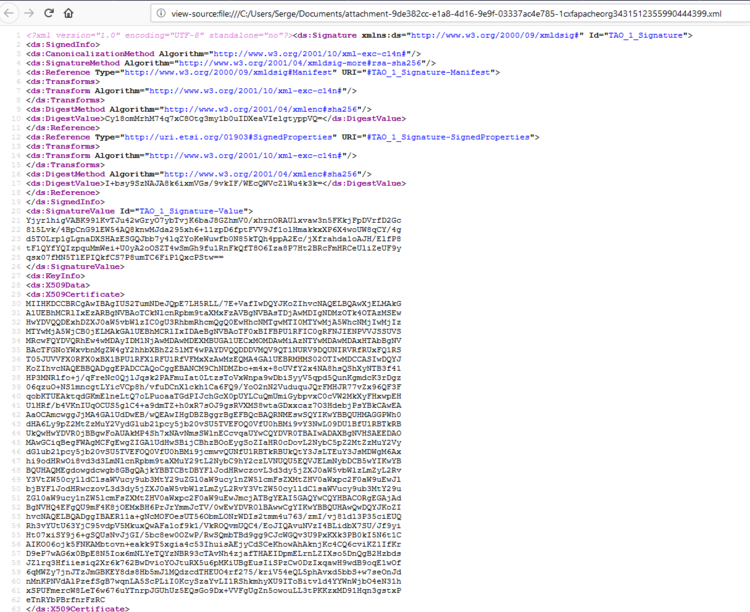Viewport: 750px width, 612px height.
Task: Click the TAO_1_Signature-Value Id on line 20
Action: tap(191, 211)
